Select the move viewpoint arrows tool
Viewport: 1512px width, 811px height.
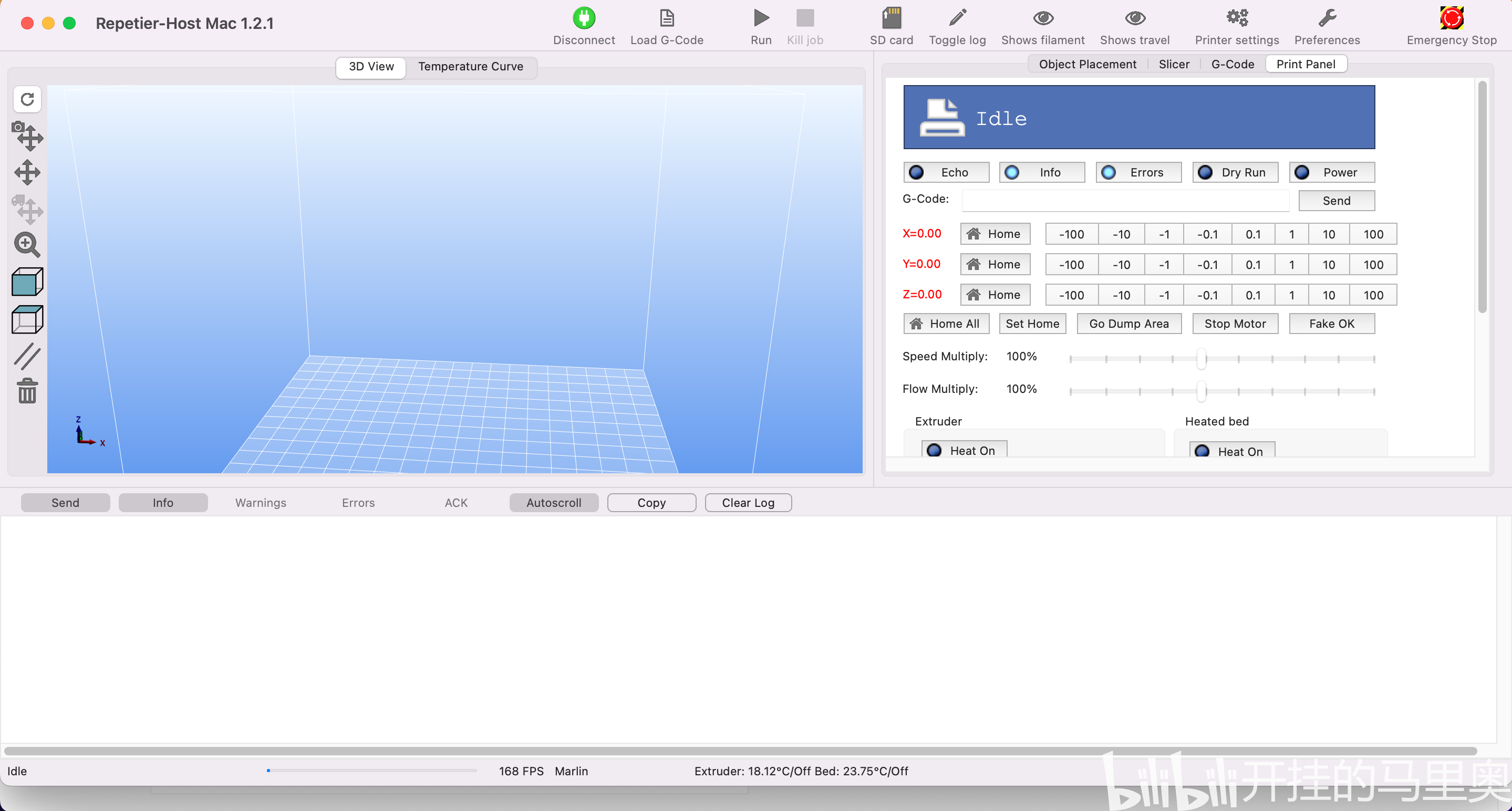(x=27, y=172)
